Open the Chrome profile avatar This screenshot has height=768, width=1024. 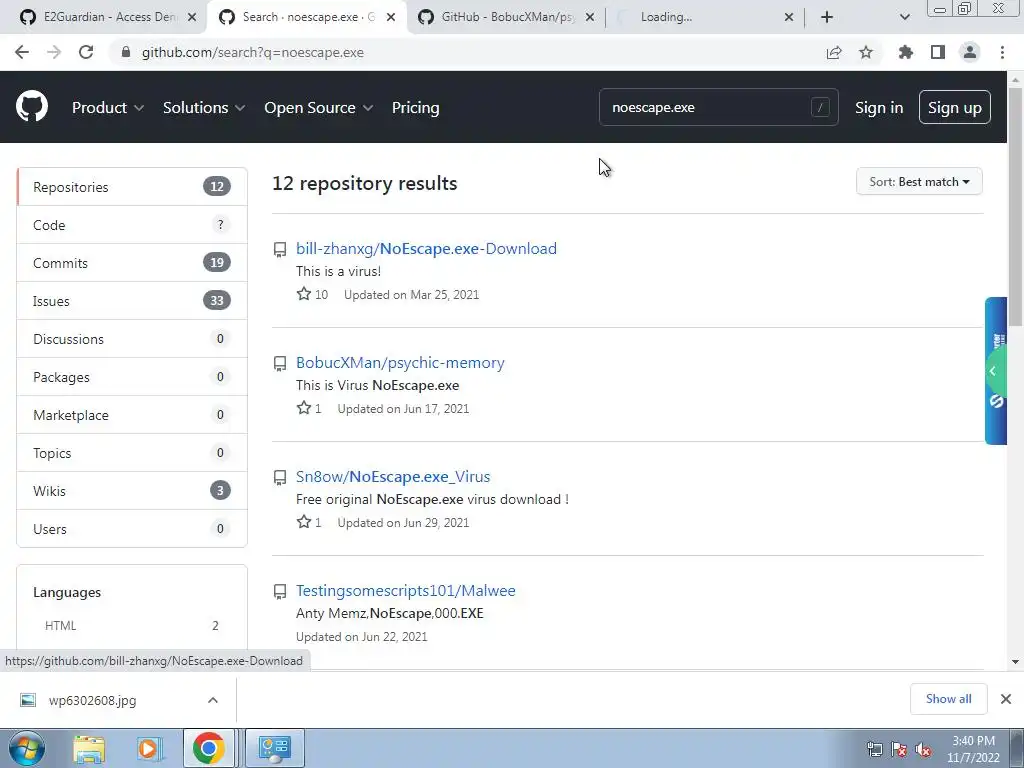pyautogui.click(x=970, y=52)
